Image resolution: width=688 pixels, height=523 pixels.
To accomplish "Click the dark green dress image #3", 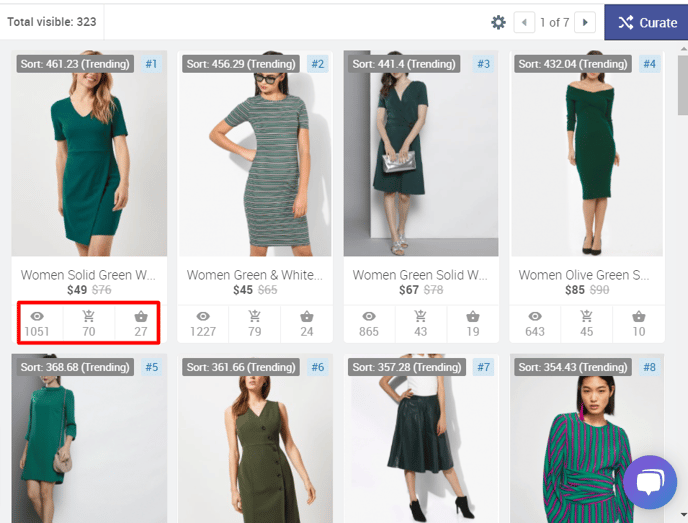I will coord(421,154).
